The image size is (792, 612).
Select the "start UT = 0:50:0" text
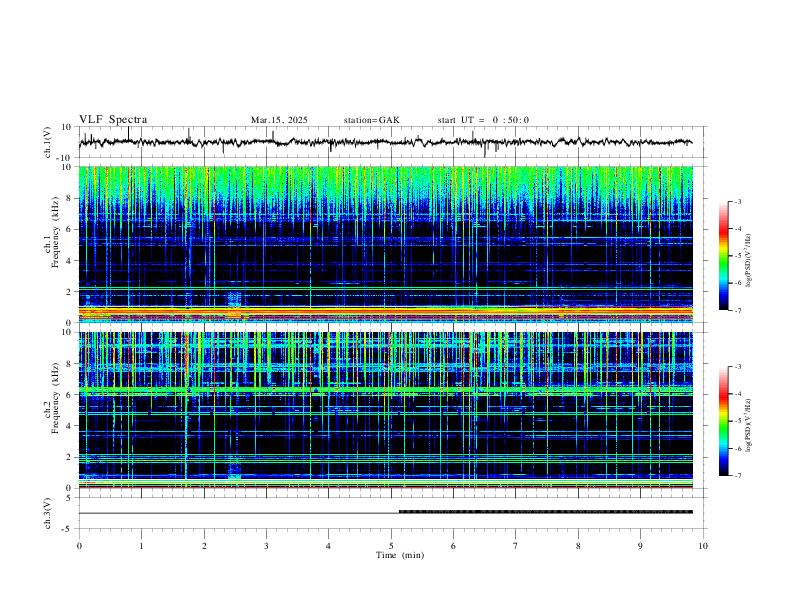tap(483, 120)
